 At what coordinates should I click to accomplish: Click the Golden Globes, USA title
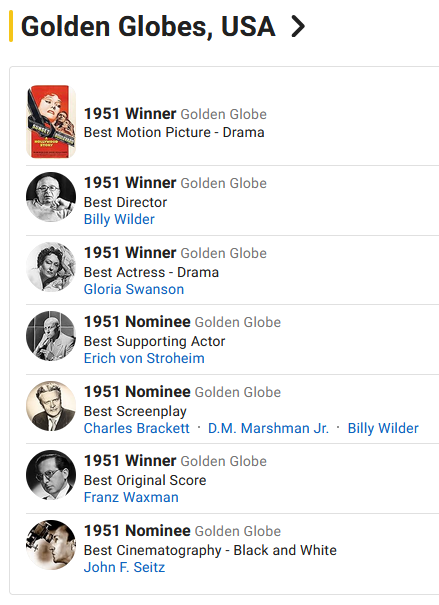(x=148, y=26)
